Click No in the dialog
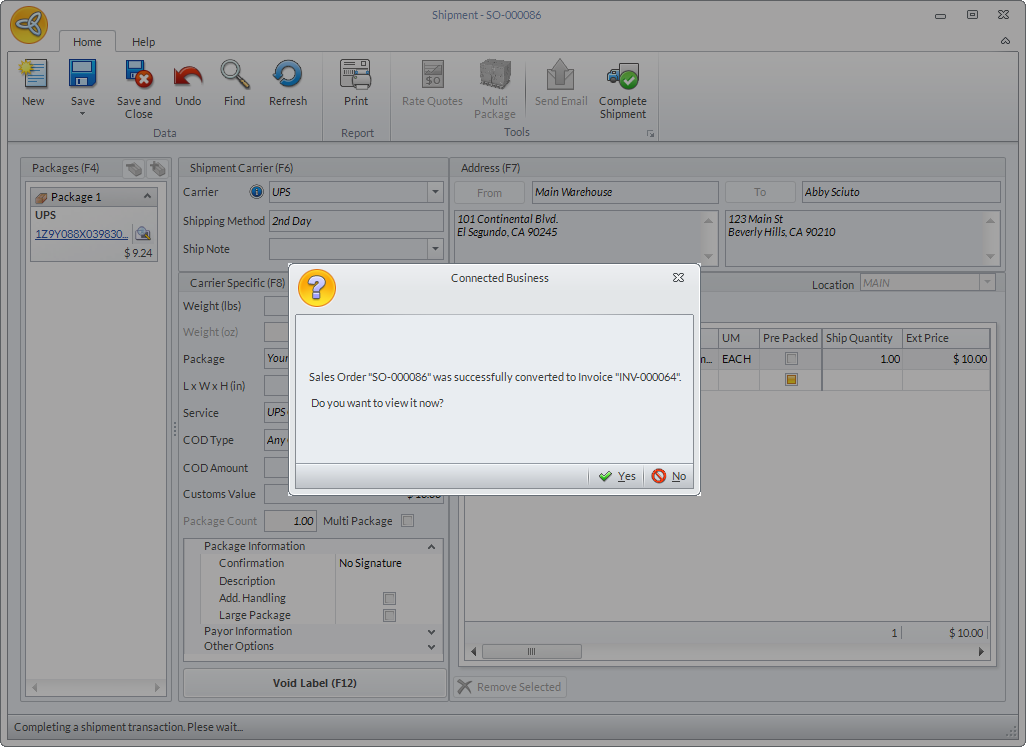This screenshot has height=747, width=1026. pyautogui.click(x=669, y=477)
